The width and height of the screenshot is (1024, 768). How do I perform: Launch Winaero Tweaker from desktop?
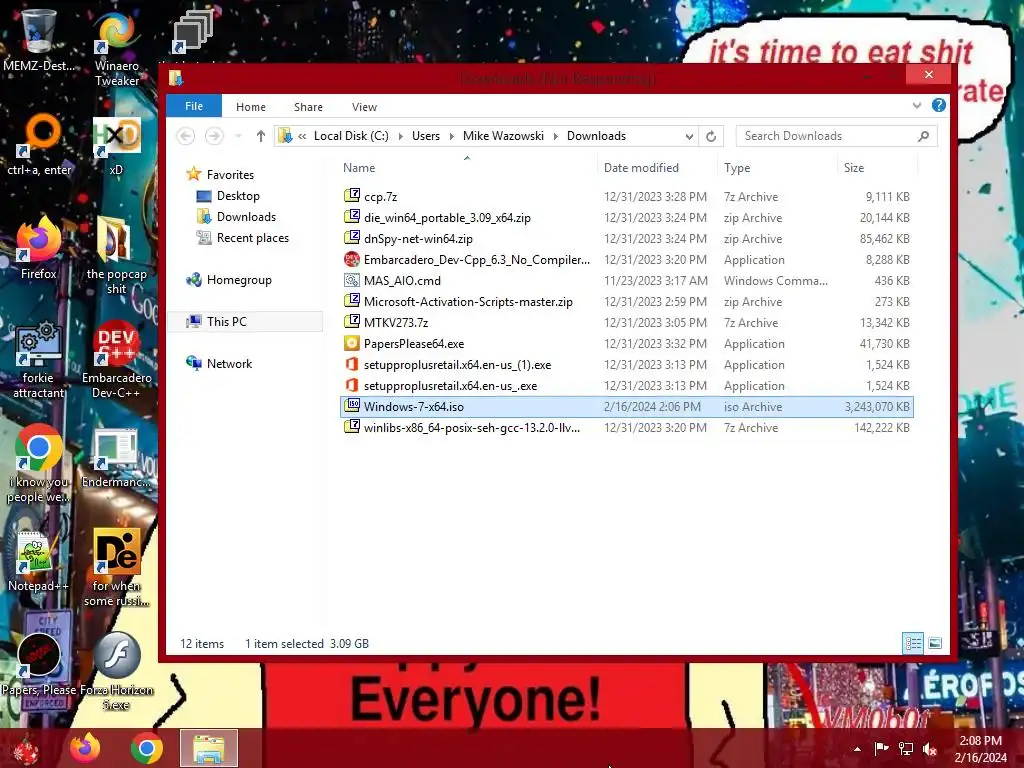click(x=116, y=47)
